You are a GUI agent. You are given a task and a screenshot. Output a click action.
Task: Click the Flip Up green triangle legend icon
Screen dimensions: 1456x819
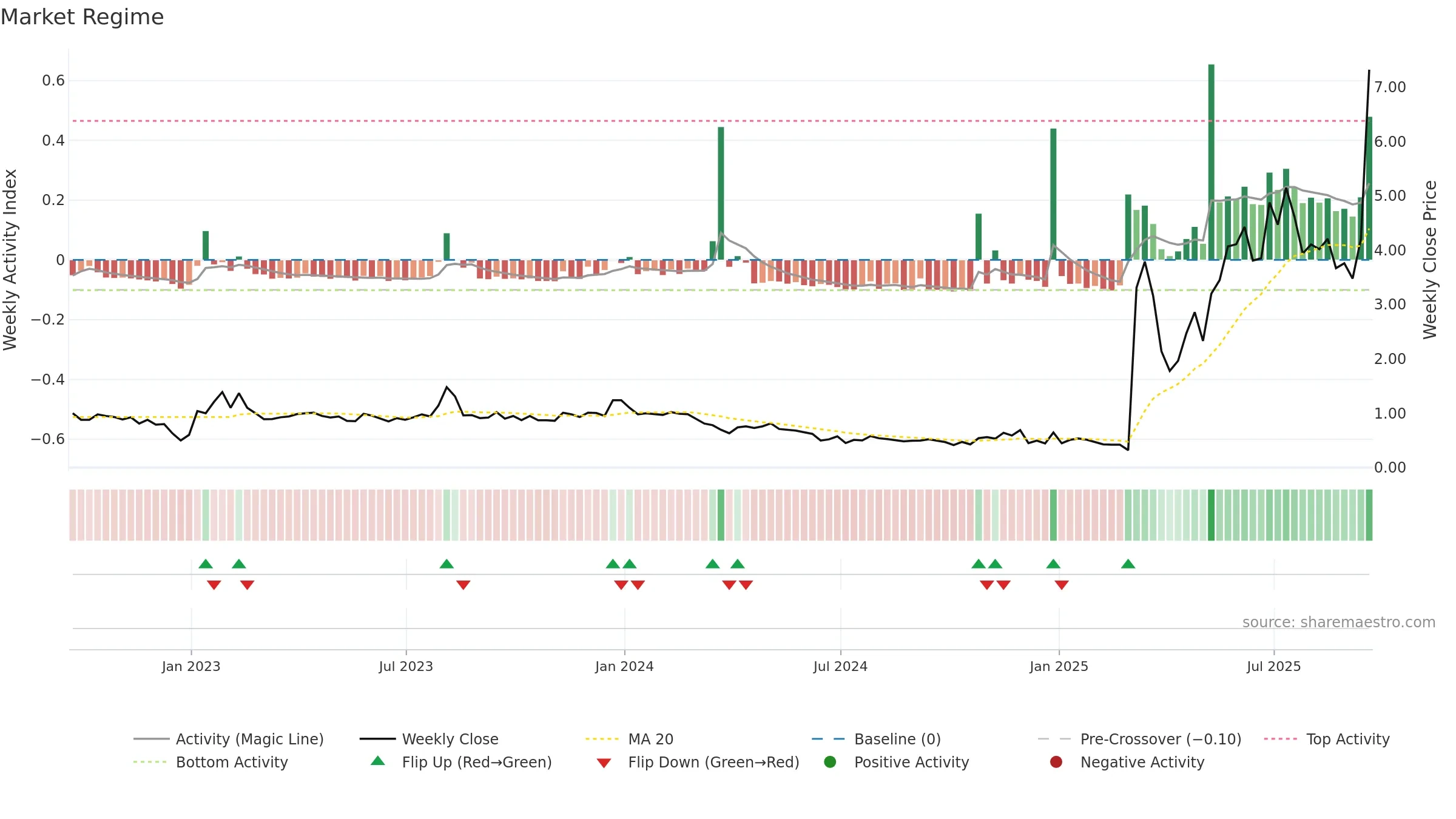click(378, 761)
